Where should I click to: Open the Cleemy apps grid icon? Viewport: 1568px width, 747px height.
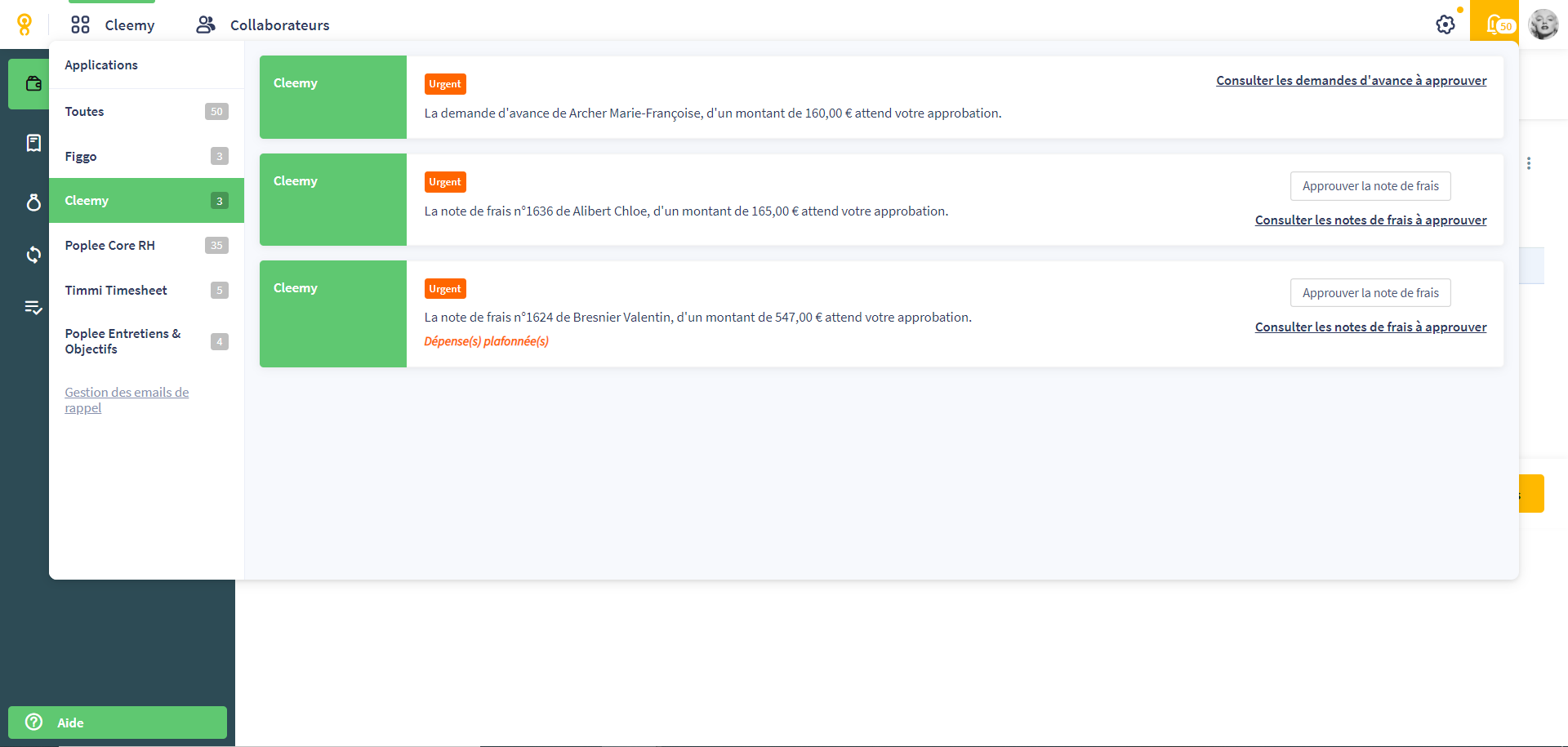tap(80, 25)
